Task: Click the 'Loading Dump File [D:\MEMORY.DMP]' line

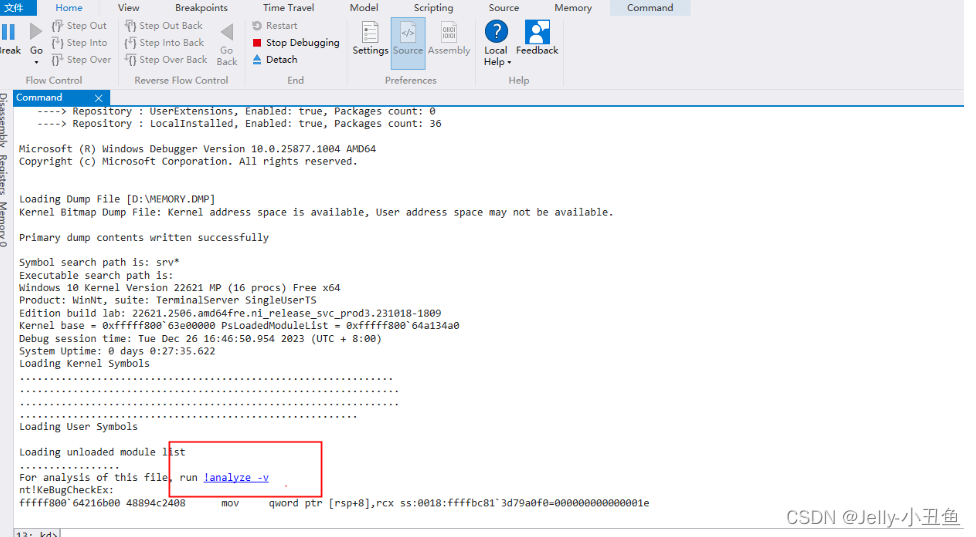Action: 117,199
